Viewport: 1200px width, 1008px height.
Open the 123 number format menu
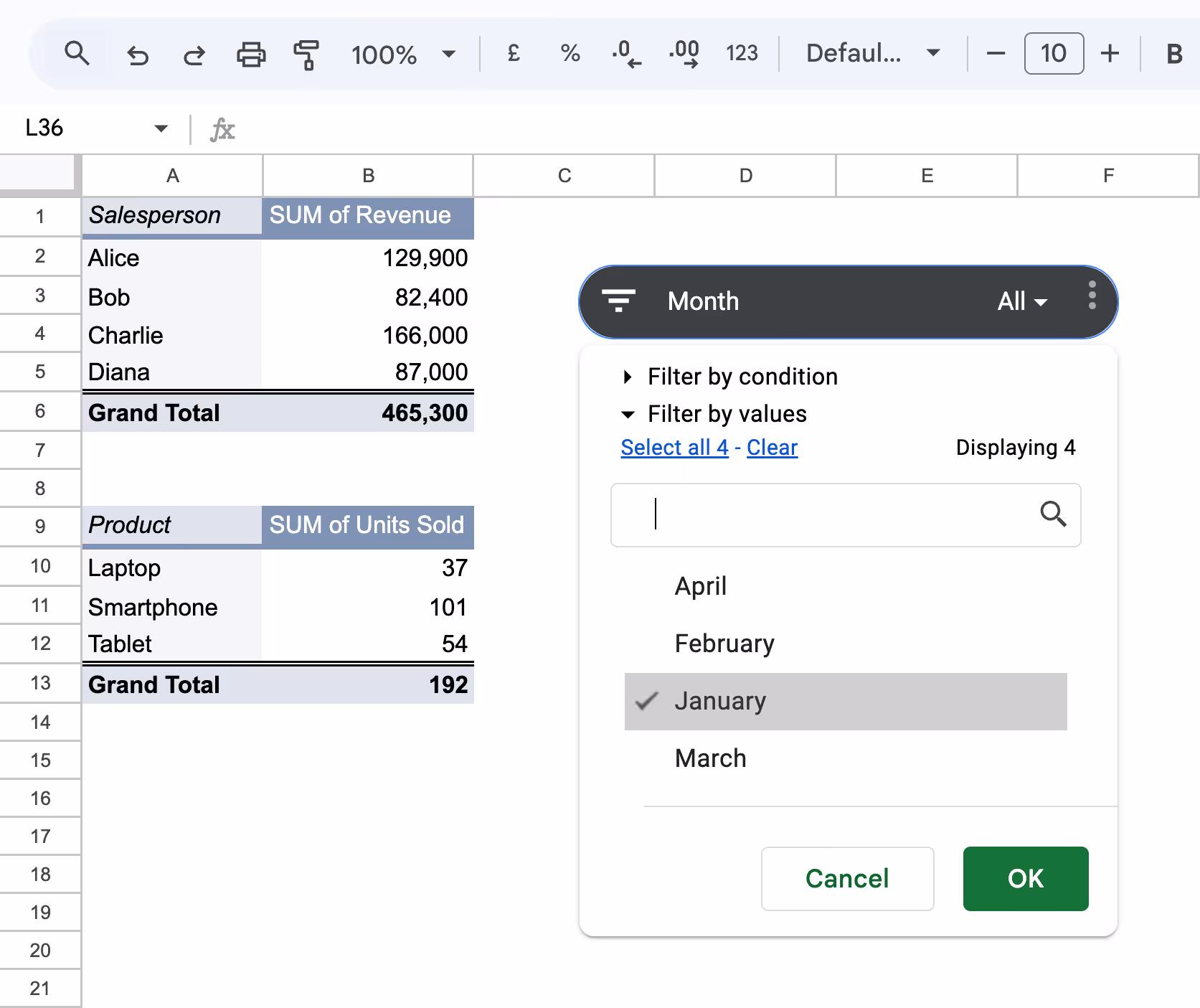pos(742,53)
